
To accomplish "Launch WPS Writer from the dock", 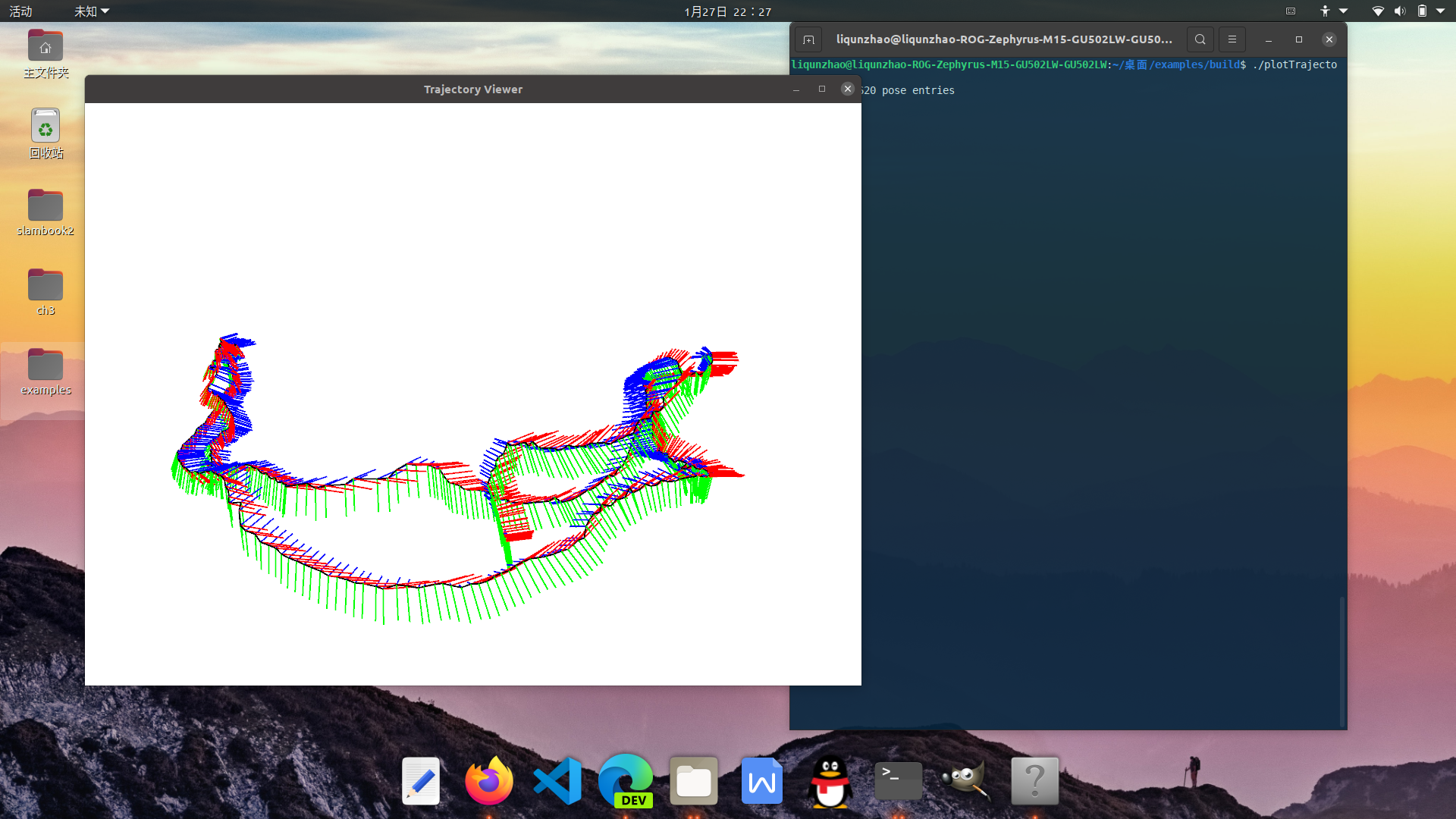I will pyautogui.click(x=762, y=781).
